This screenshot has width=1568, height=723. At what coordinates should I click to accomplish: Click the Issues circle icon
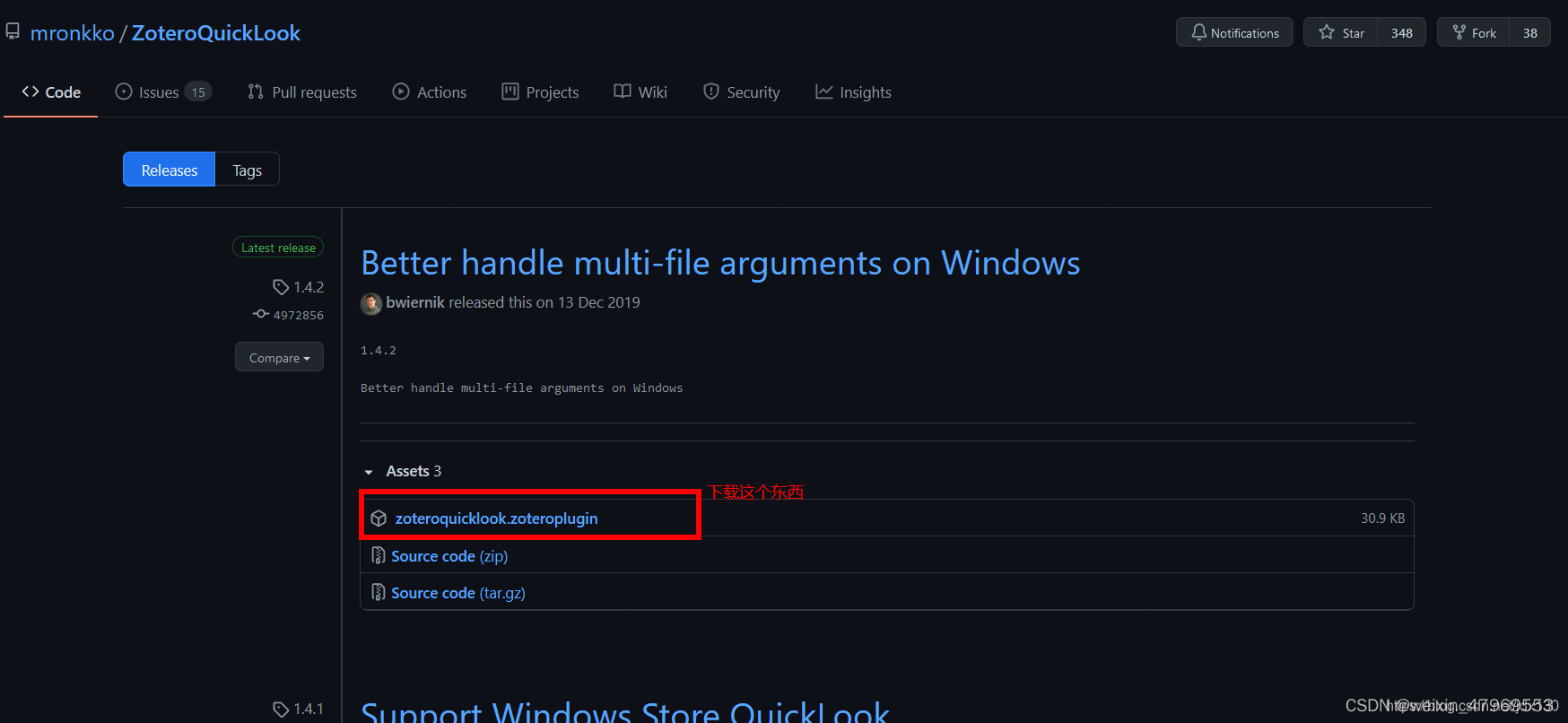pos(124,91)
